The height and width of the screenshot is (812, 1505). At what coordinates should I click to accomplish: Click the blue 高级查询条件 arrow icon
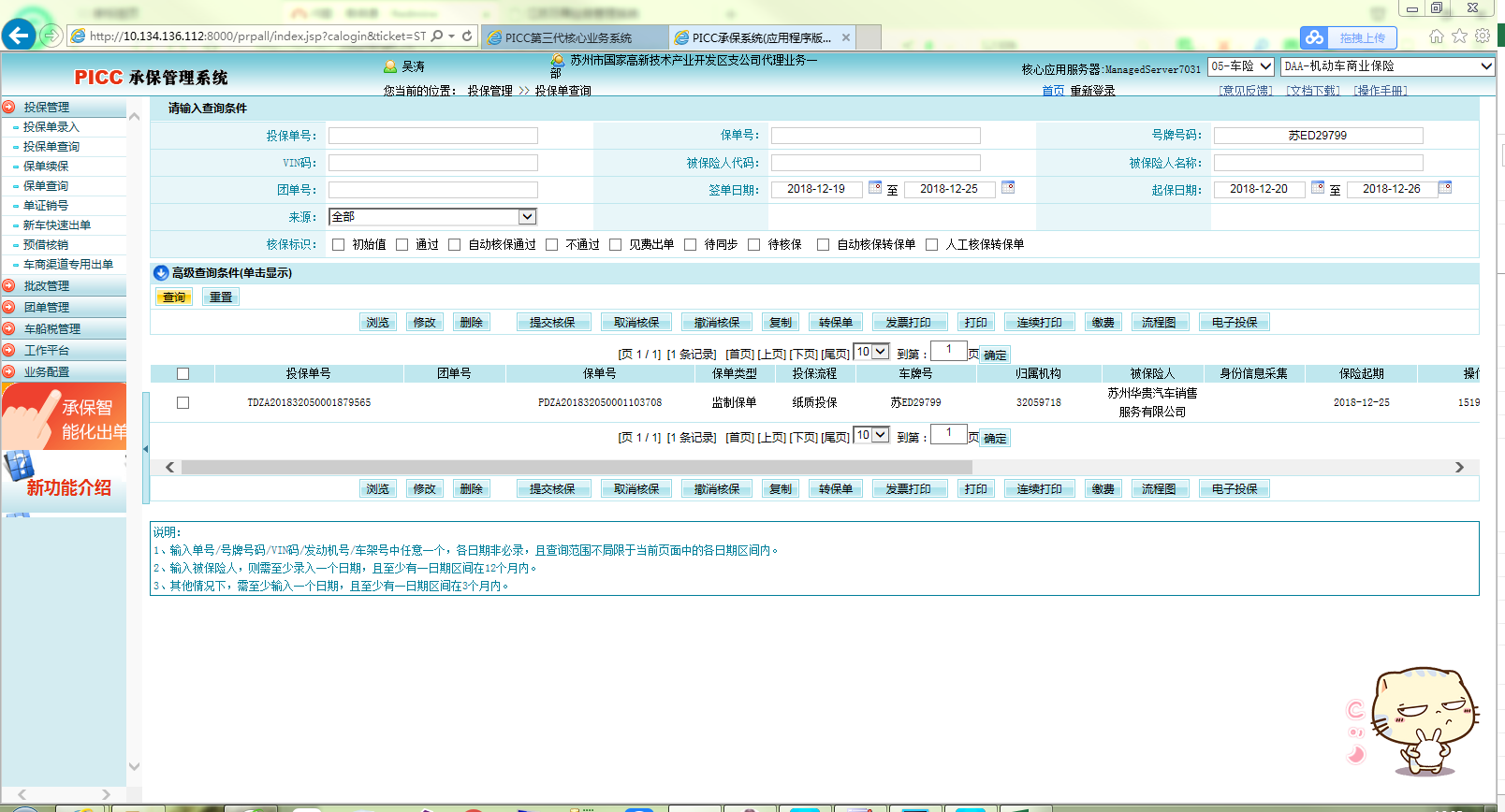click(x=161, y=273)
